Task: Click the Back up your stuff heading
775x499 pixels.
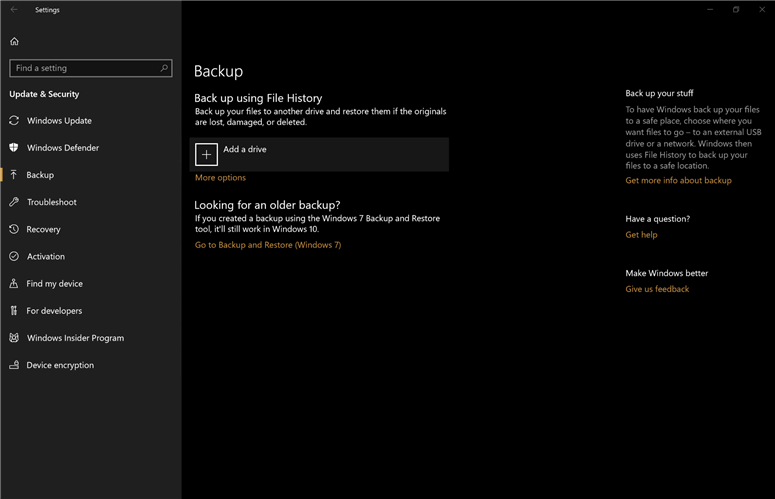Action: [x=659, y=93]
